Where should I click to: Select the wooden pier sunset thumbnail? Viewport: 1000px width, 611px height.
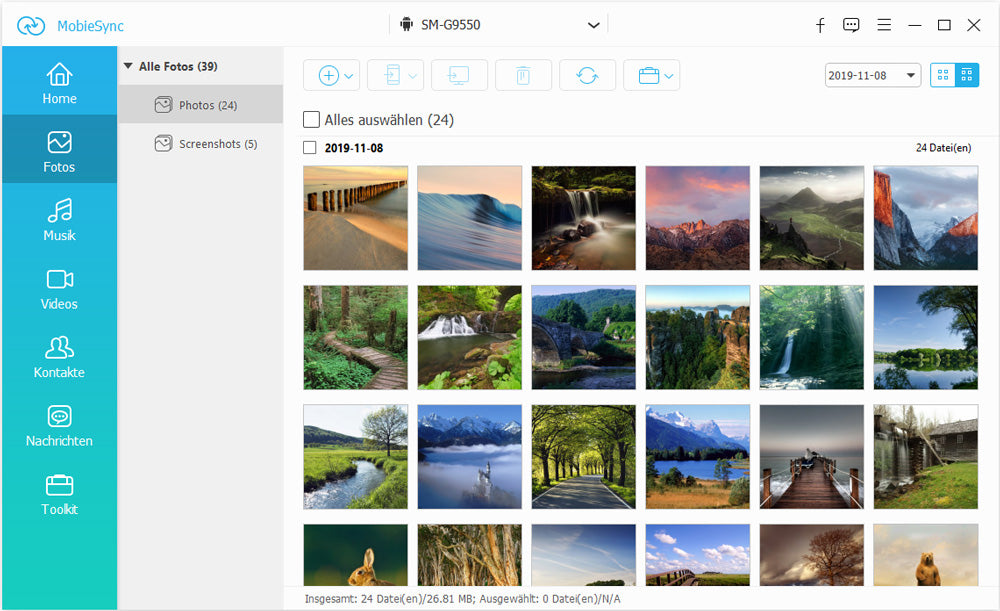point(811,456)
